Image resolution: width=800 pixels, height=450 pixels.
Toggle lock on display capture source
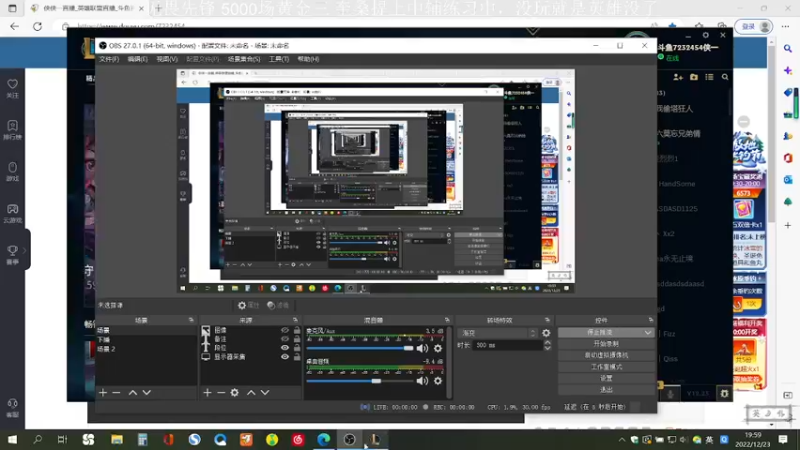297,357
